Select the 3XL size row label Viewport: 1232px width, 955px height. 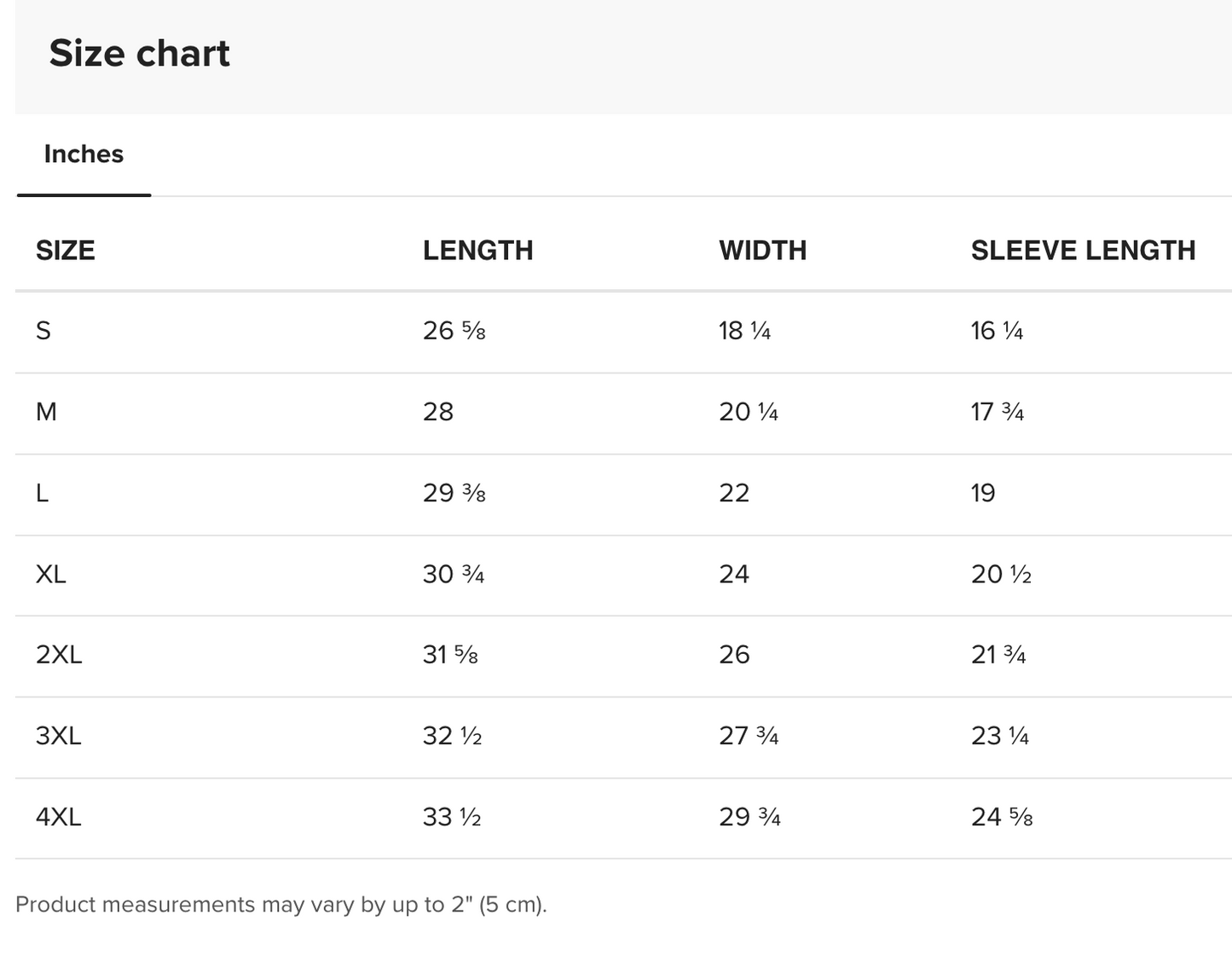pyautogui.click(x=58, y=736)
